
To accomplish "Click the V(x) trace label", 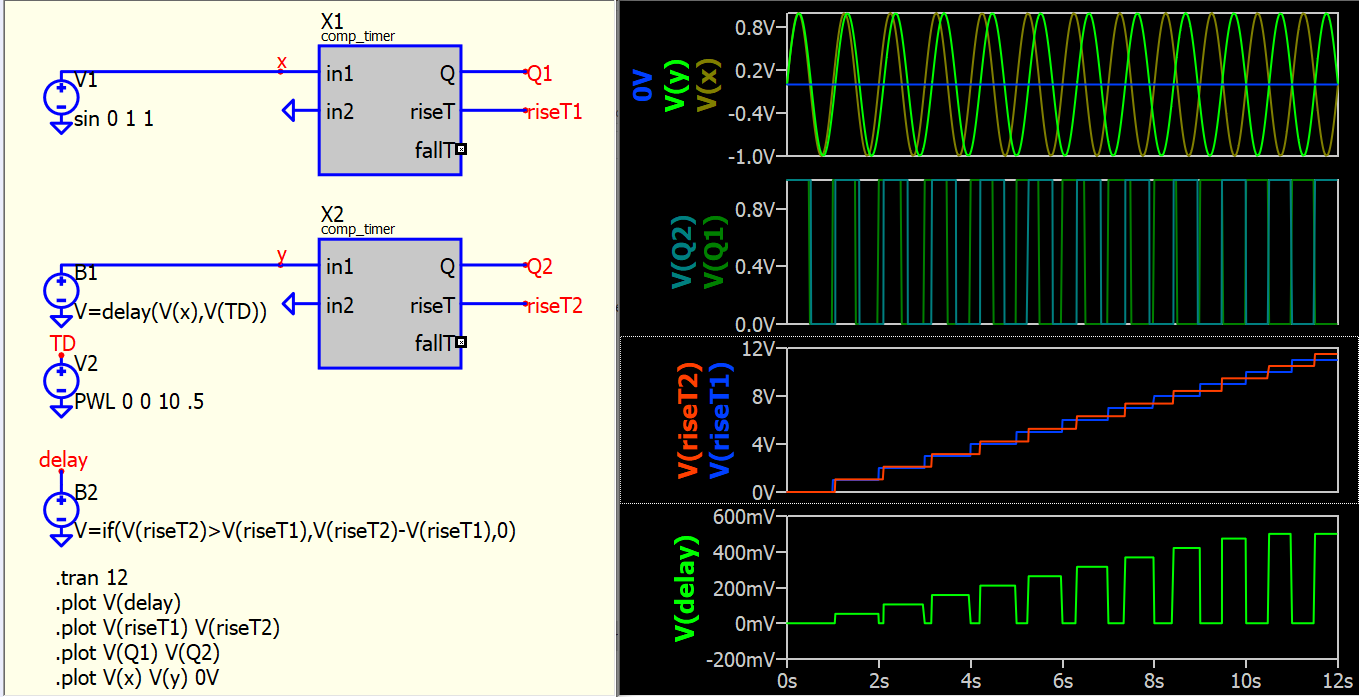I will pyautogui.click(x=709, y=84).
